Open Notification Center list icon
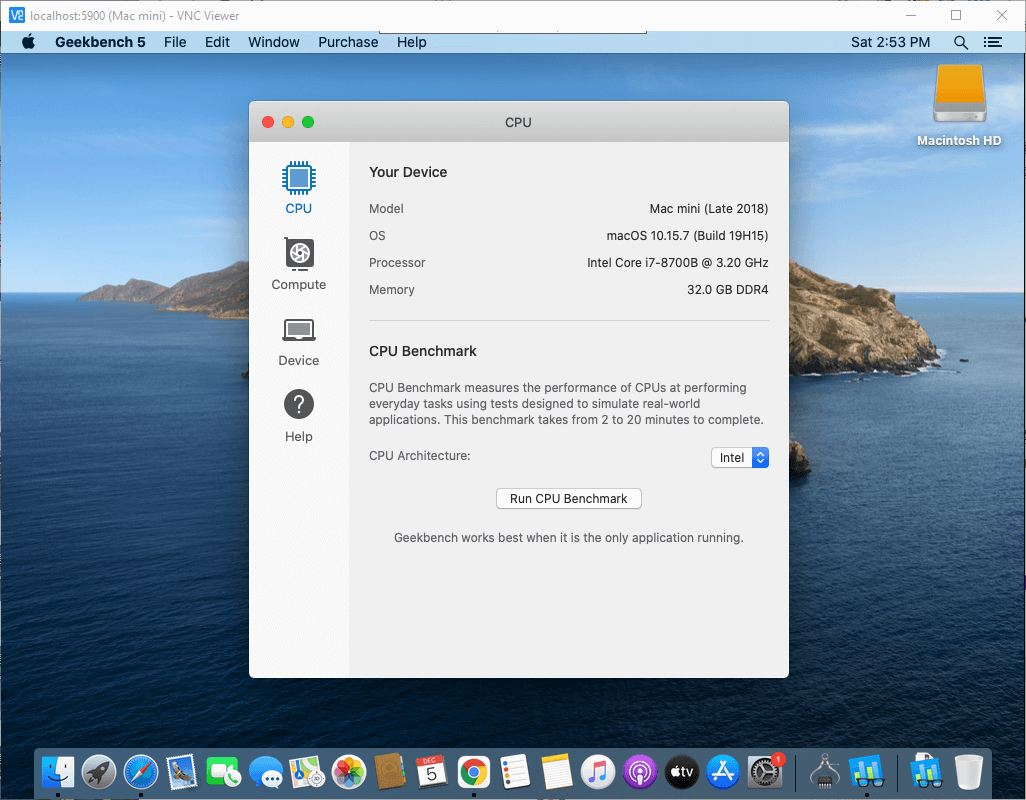Viewport: 1026px width, 800px height. (992, 42)
